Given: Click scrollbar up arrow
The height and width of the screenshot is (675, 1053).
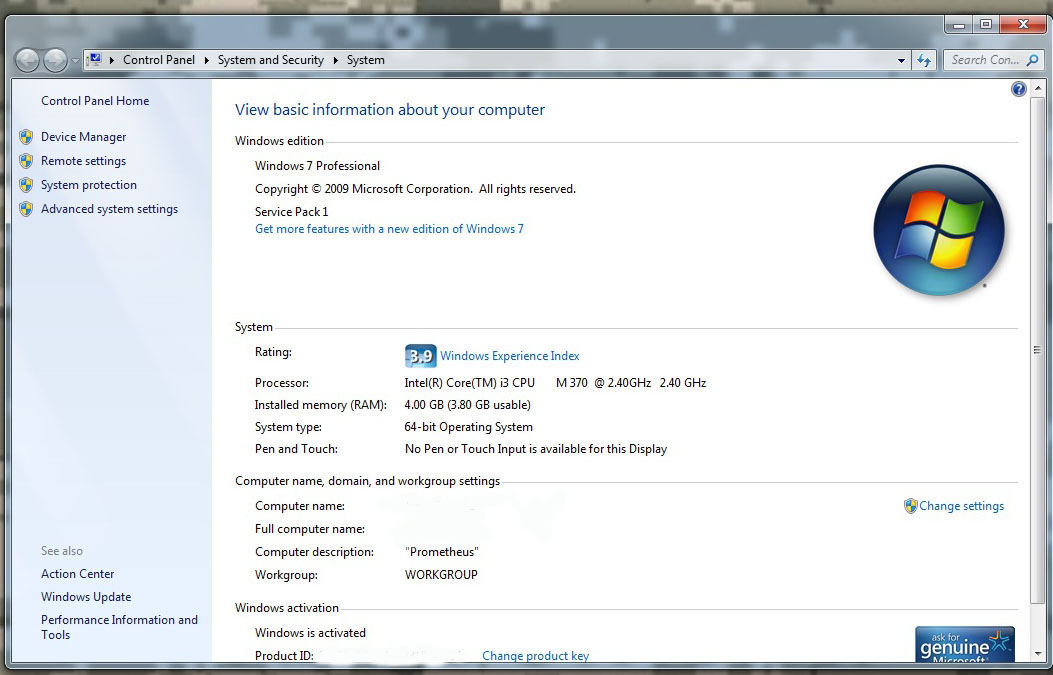Looking at the screenshot, I should click(1037, 88).
